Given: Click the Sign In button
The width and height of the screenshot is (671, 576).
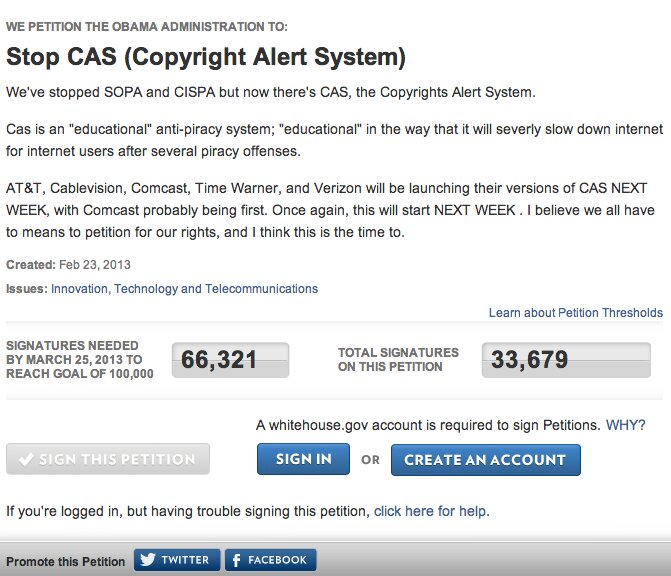Looking at the screenshot, I should tap(303, 459).
